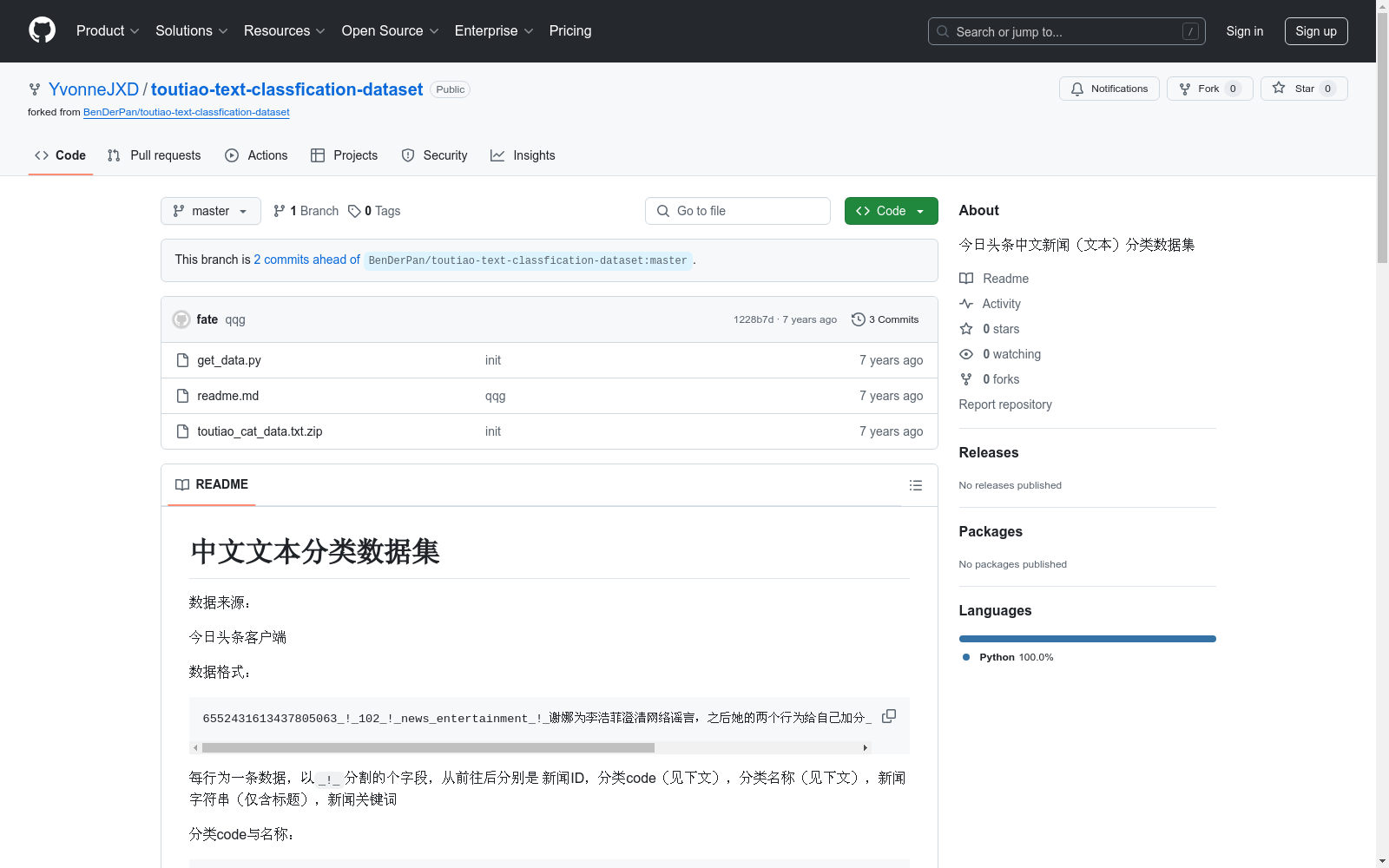Image resolution: width=1389 pixels, height=868 pixels.
Task: Expand the Resources menu
Action: [285, 31]
